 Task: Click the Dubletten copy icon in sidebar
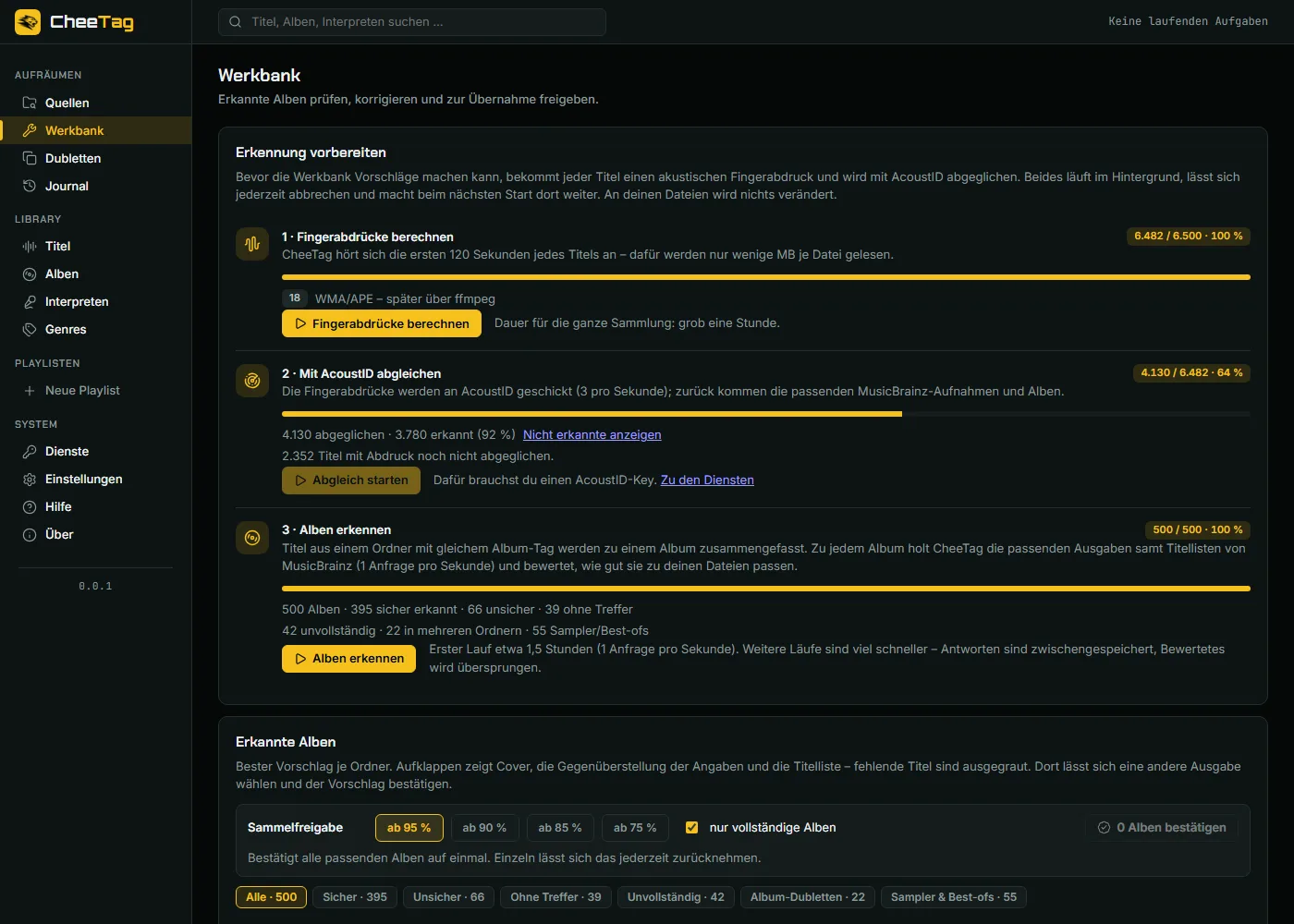coord(30,158)
